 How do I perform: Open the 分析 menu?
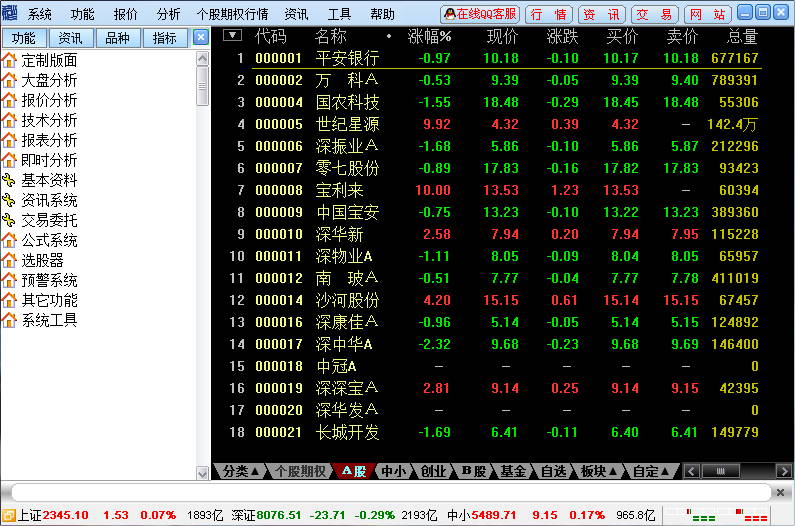pos(169,14)
